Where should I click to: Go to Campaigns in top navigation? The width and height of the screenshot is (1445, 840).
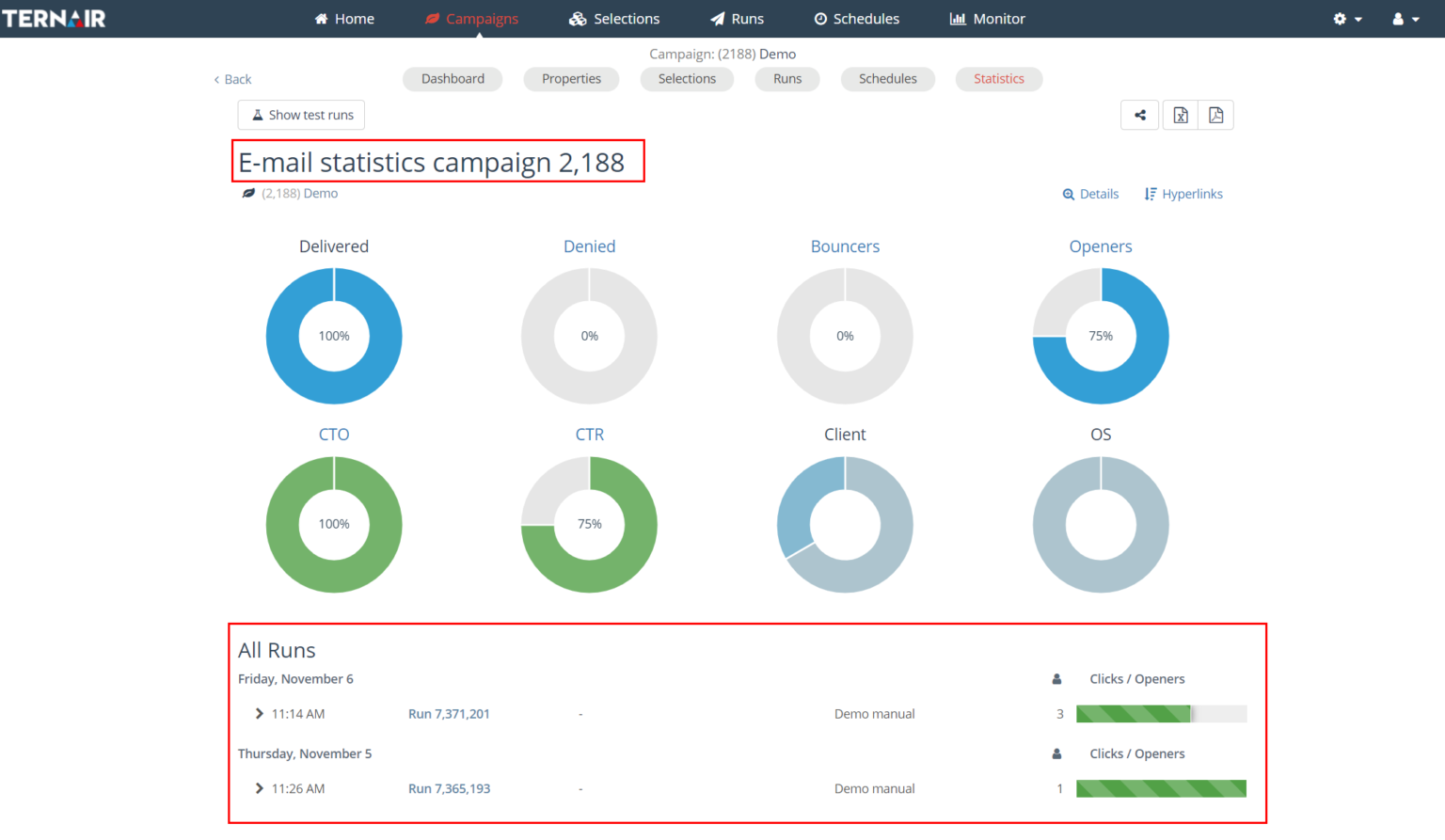click(471, 19)
